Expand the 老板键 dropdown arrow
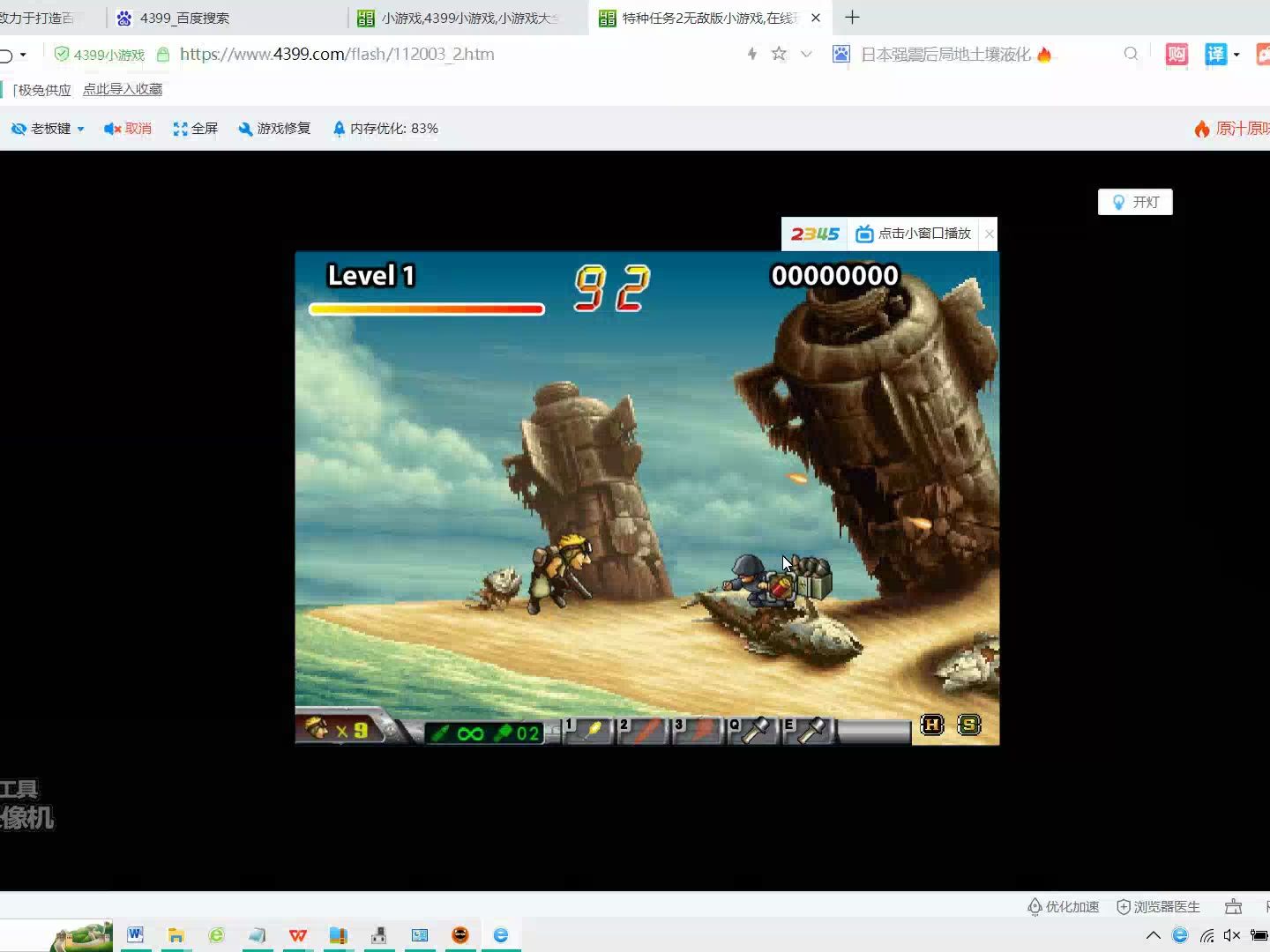Image resolution: width=1270 pixels, height=952 pixels. [x=81, y=129]
